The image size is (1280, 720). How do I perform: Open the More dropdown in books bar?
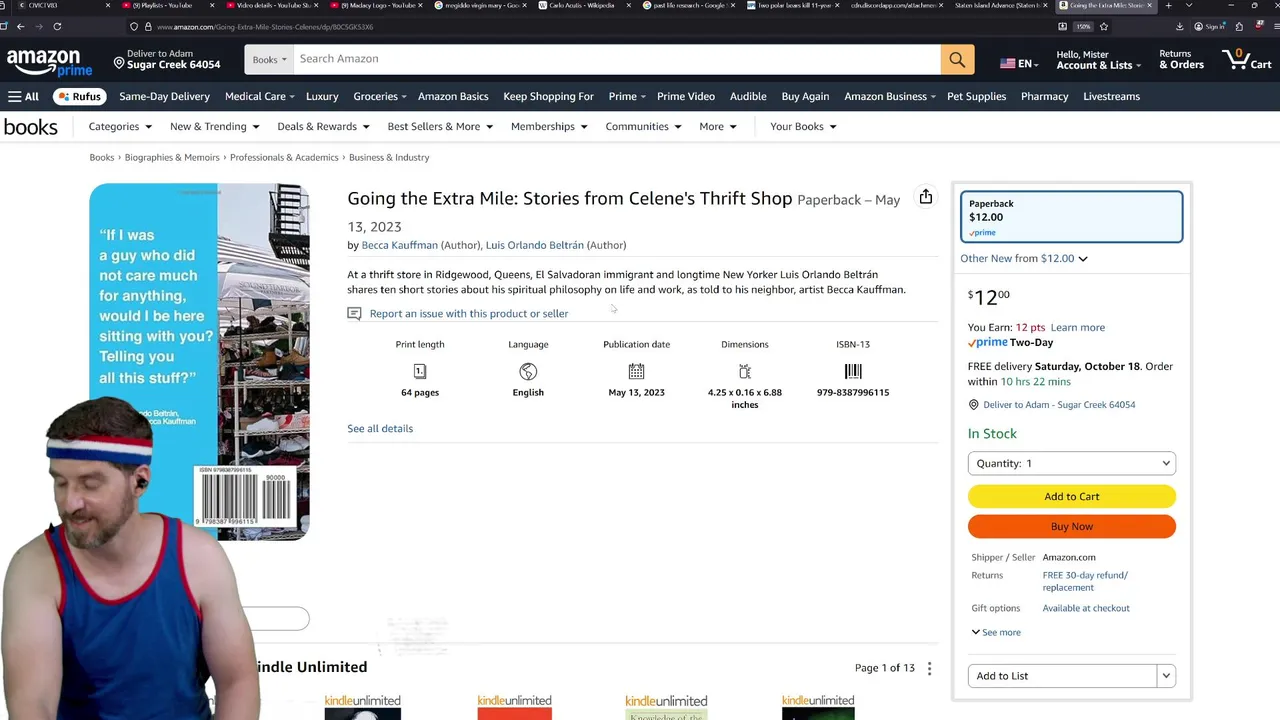[718, 127]
